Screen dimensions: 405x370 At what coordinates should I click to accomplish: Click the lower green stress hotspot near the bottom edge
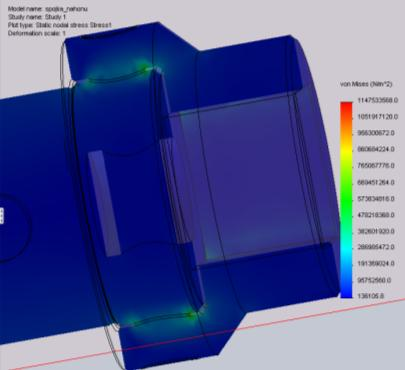tap(190, 315)
